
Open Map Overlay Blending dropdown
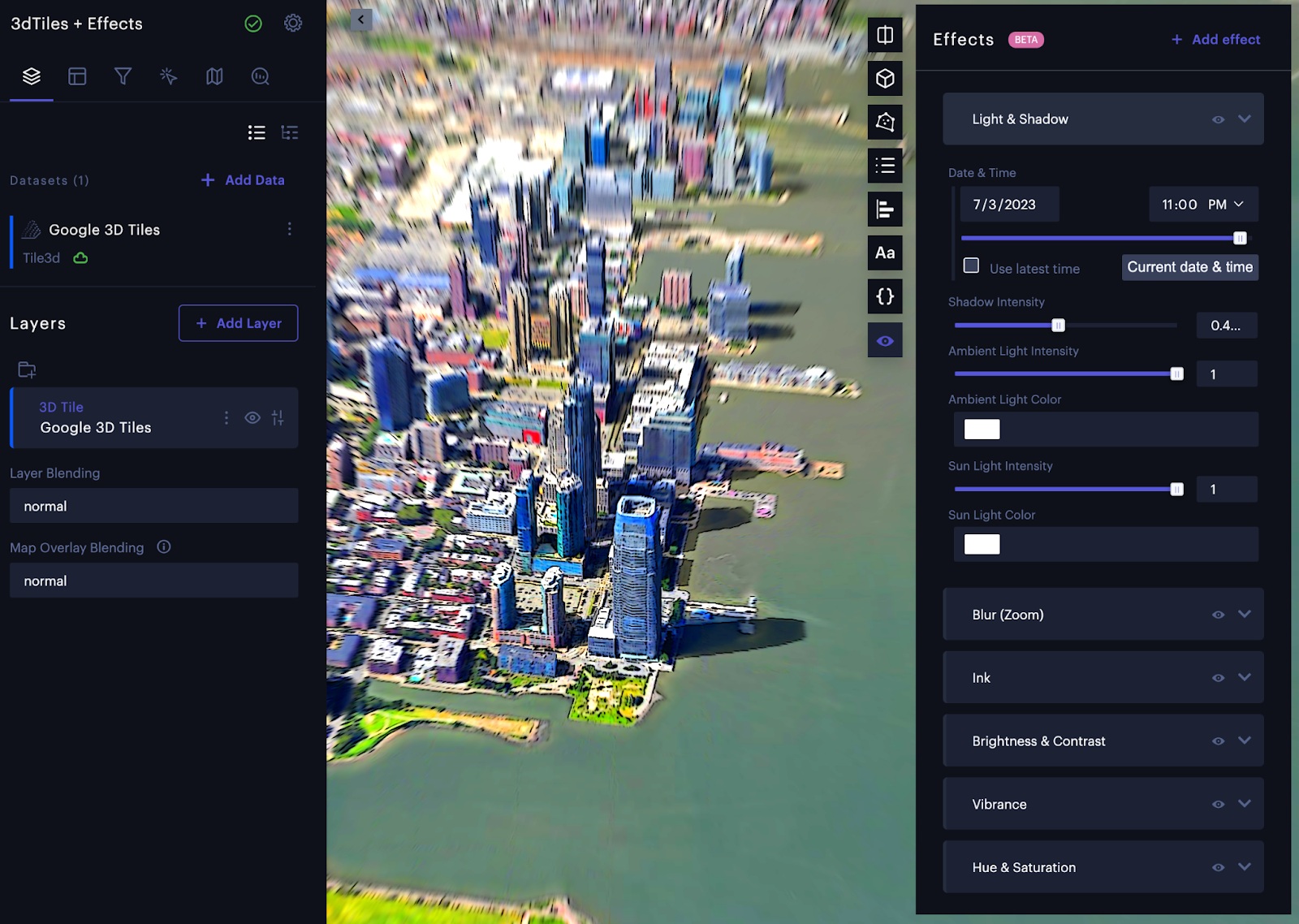coord(154,581)
